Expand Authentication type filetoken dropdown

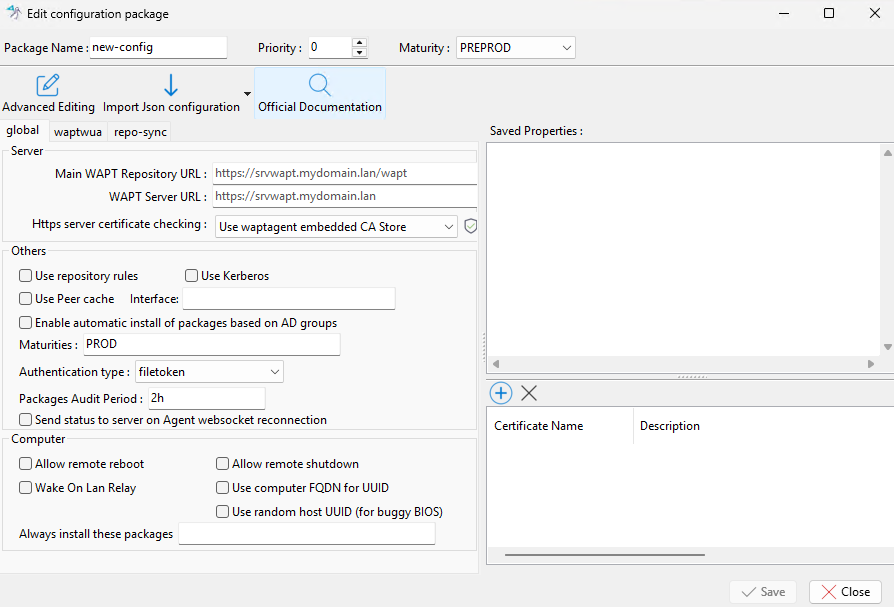(x=275, y=372)
